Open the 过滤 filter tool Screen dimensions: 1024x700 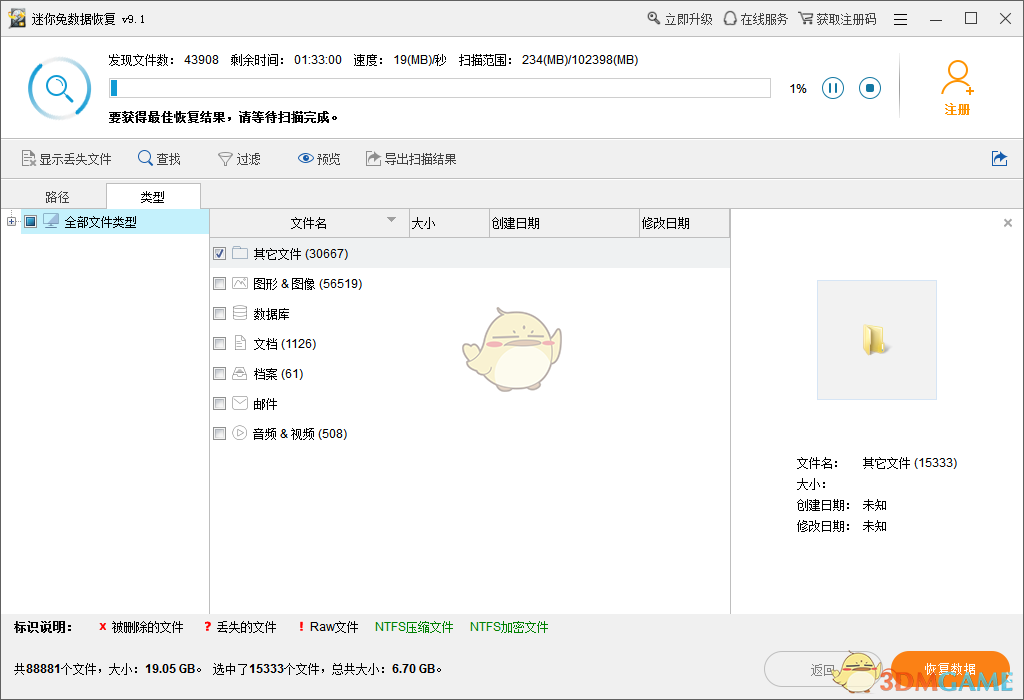point(239,158)
